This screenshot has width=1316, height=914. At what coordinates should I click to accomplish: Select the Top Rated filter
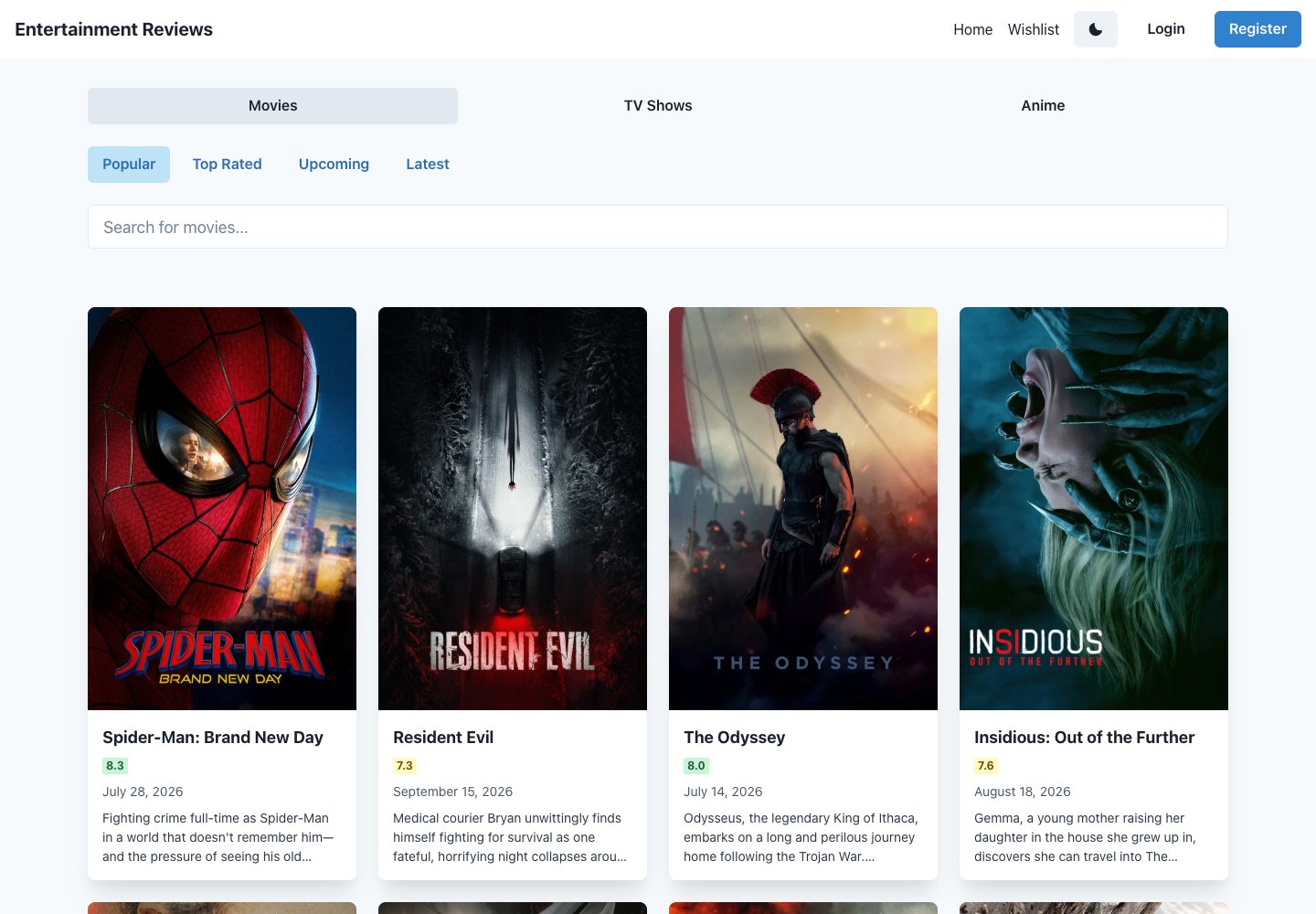tap(227, 165)
